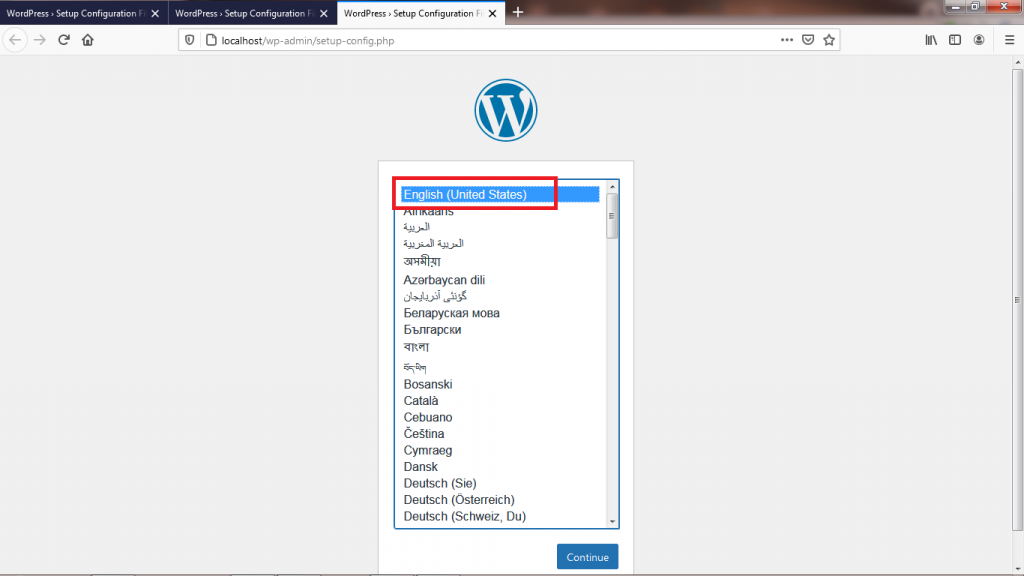Open the page actions three-dot menu
The height and width of the screenshot is (576, 1024).
pyautogui.click(x=787, y=40)
